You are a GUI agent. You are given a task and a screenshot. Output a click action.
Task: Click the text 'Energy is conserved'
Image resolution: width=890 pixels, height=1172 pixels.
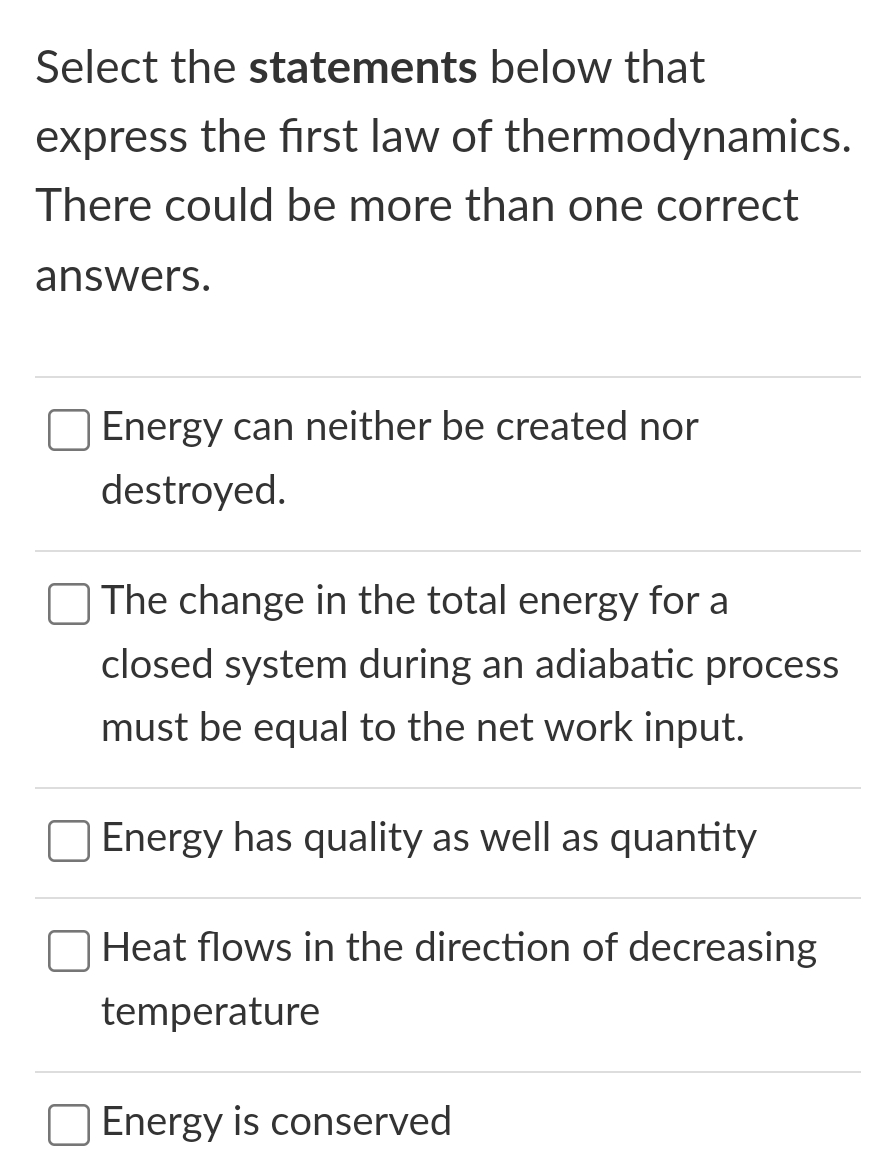276,1122
